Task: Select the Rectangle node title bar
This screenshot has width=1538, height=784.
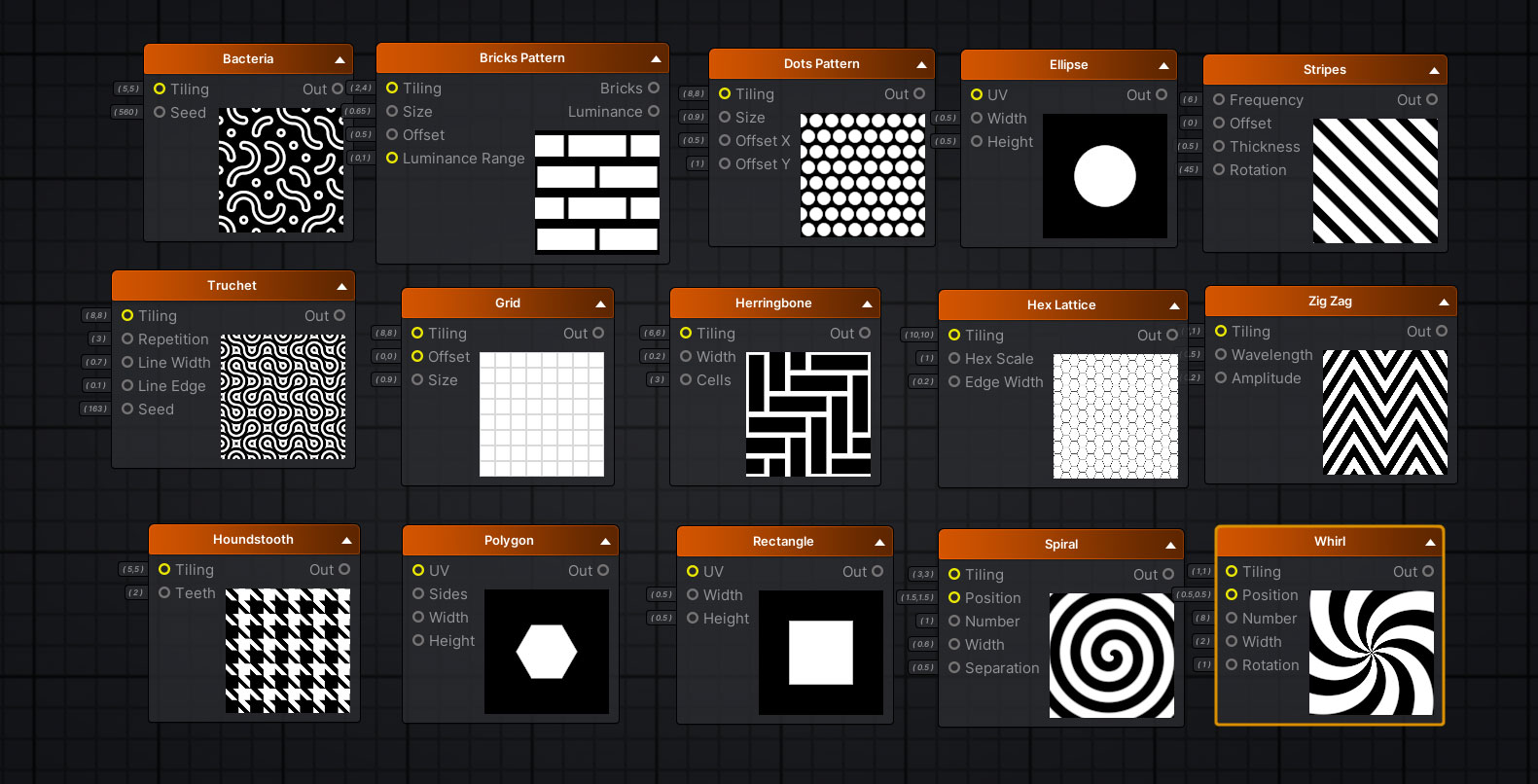Action: pyautogui.click(x=784, y=542)
